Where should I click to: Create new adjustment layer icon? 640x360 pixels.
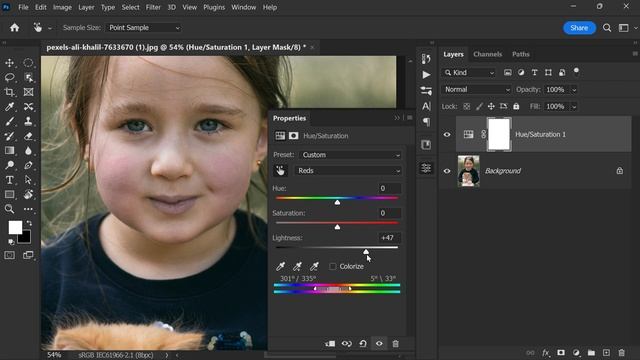576,353
